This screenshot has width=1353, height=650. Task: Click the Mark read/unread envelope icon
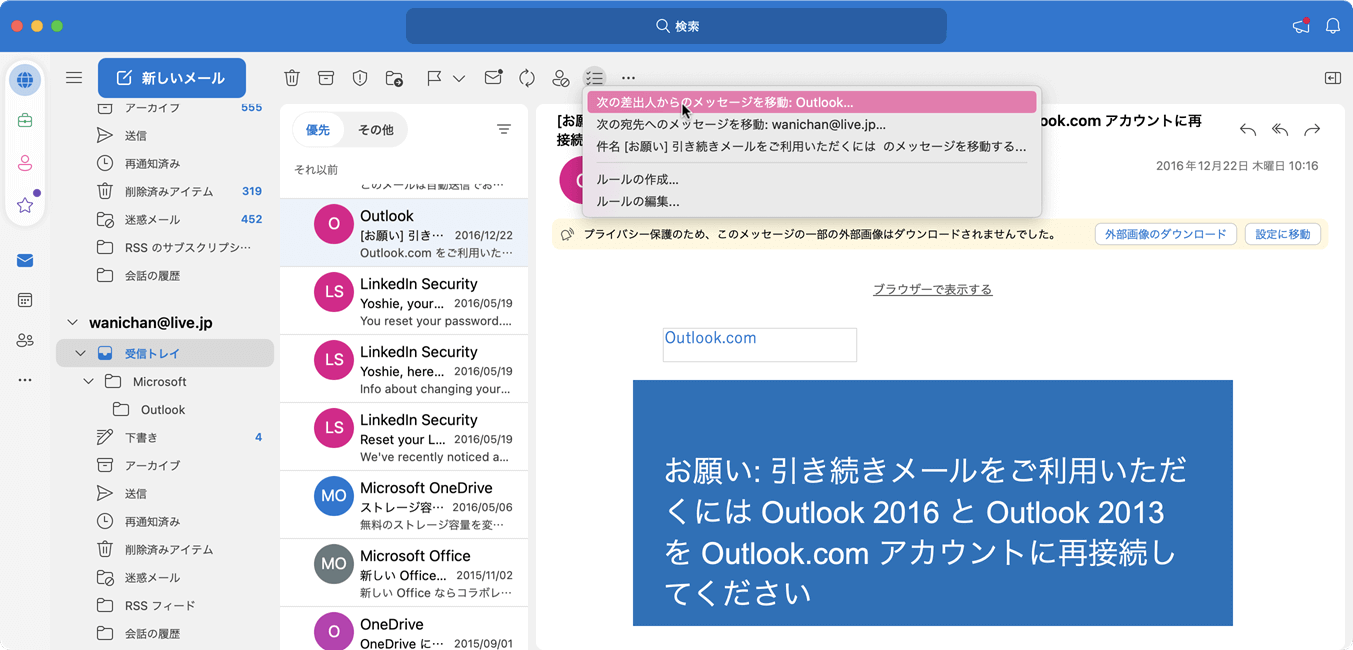(x=493, y=77)
